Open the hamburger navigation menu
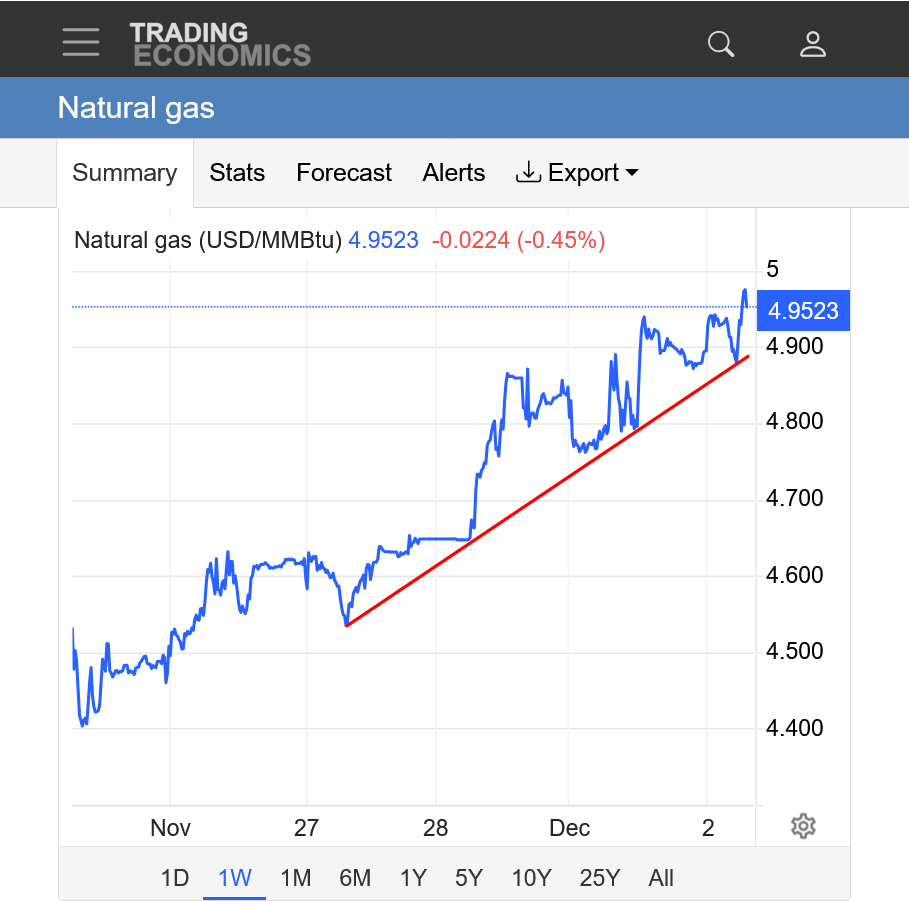The image size is (909, 901). pos(80,42)
